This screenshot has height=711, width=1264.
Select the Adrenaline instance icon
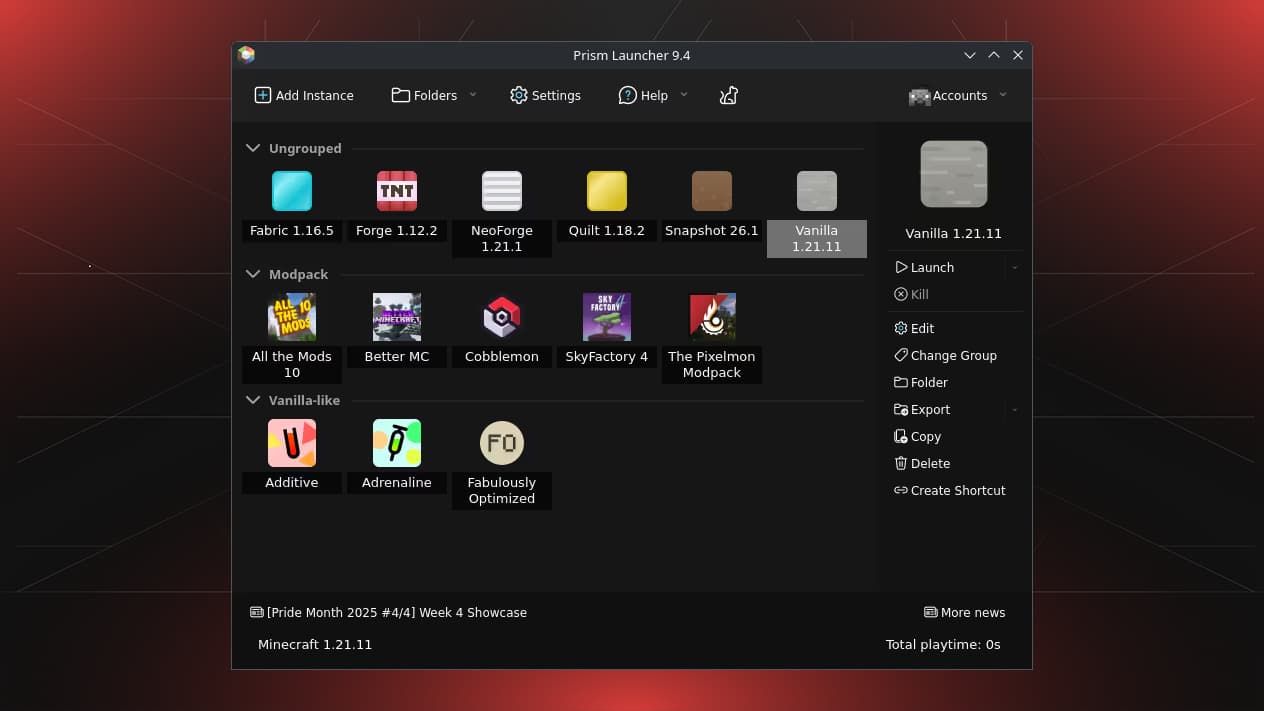click(397, 443)
